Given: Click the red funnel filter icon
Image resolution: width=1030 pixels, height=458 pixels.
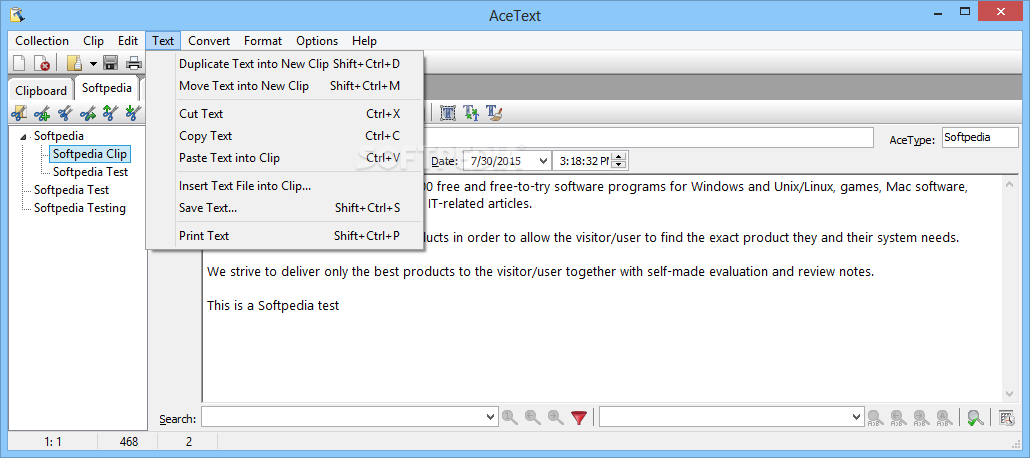Looking at the screenshot, I should point(578,417).
